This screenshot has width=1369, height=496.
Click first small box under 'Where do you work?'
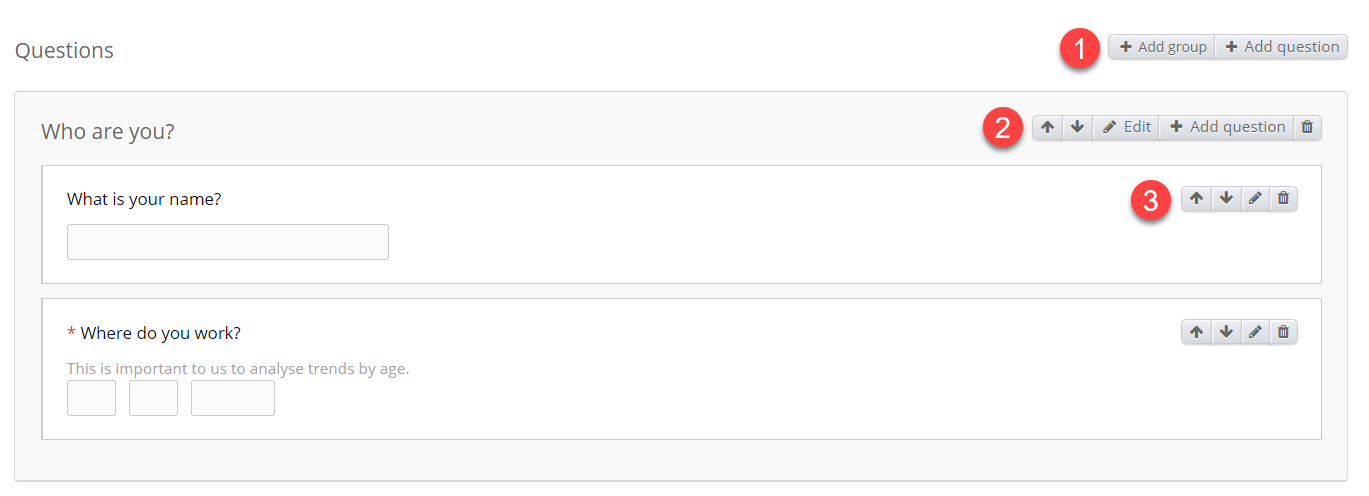pos(91,398)
